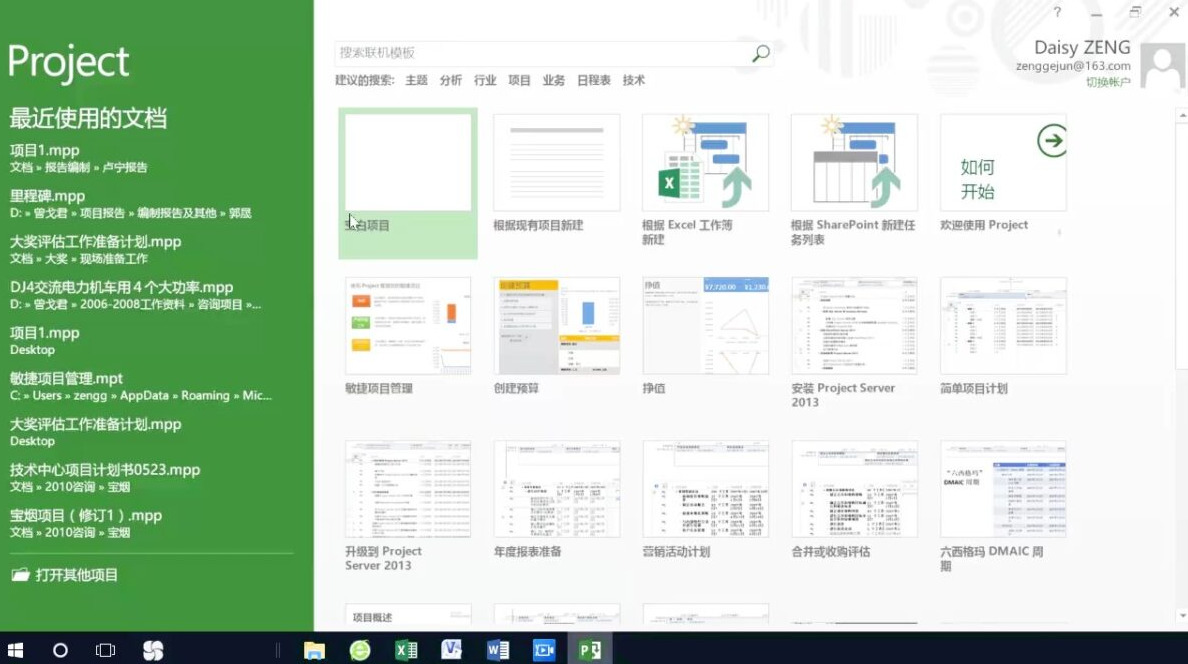Click the templates scrollbar up arrow

coord(1182,115)
